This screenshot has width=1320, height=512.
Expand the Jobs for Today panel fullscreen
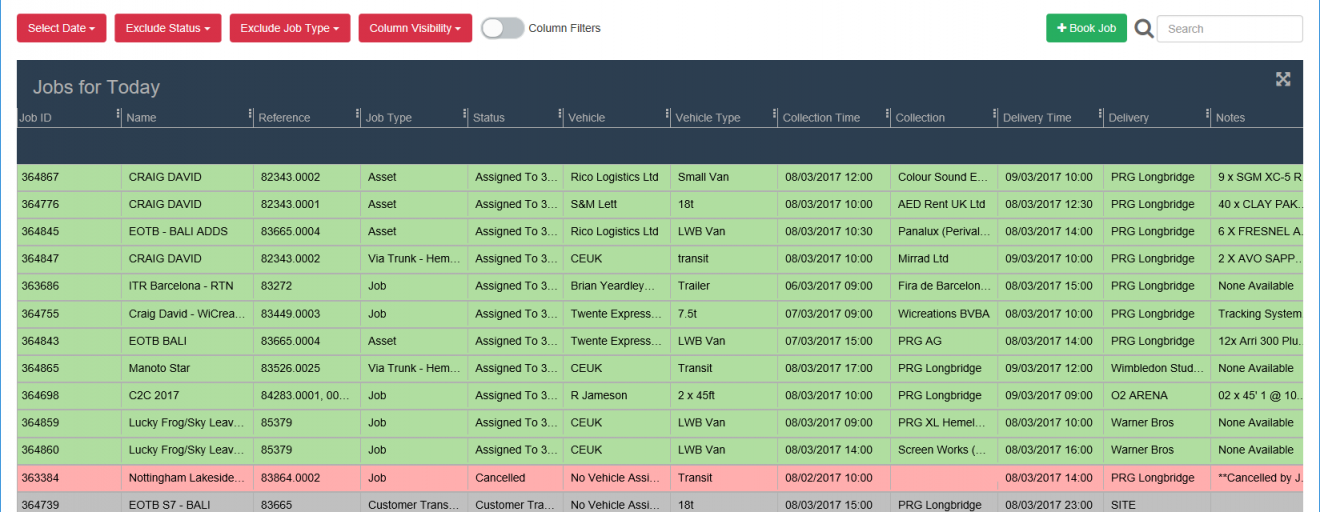pyautogui.click(x=1283, y=80)
